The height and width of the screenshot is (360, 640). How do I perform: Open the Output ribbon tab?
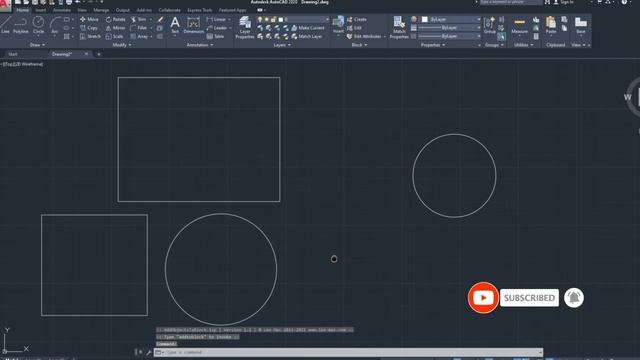coord(122,10)
